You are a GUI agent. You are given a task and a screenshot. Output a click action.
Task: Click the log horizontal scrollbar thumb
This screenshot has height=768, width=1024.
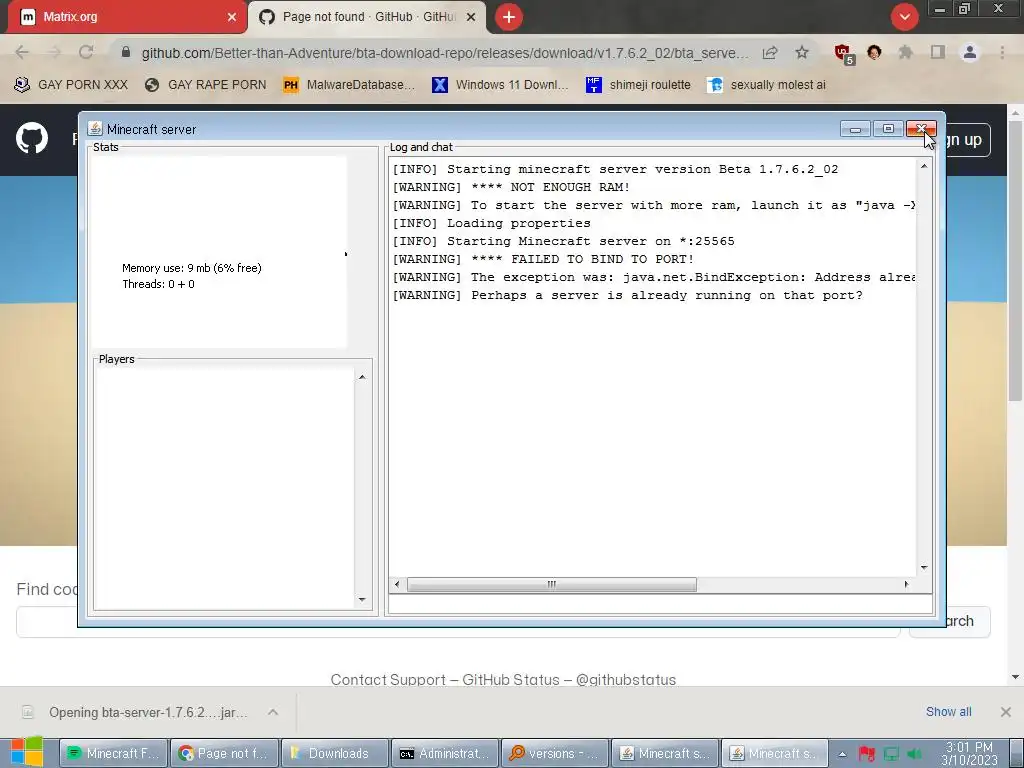552,584
